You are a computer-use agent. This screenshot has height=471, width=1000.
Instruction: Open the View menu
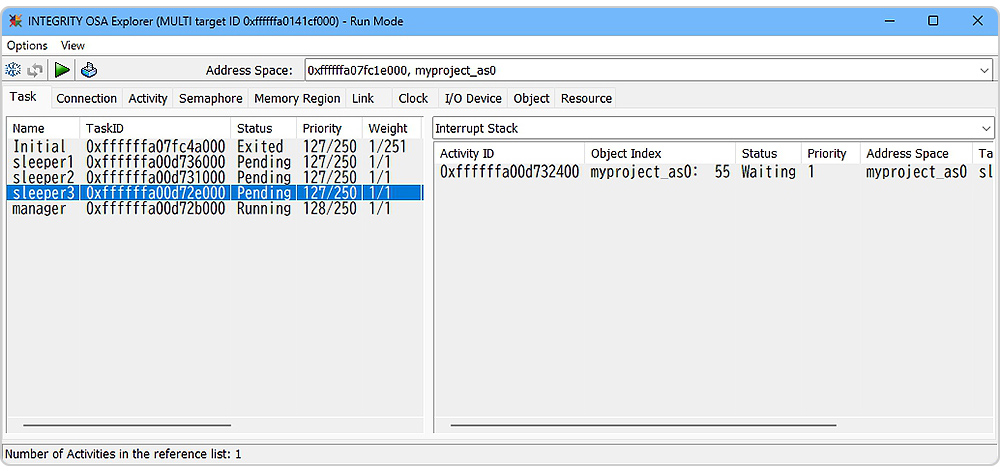(73, 45)
